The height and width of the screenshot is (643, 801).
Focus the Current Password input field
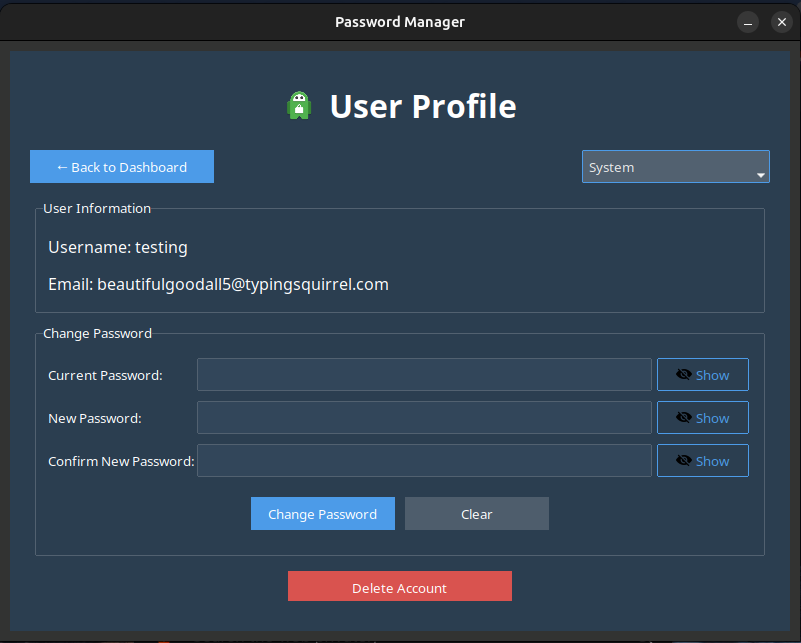(424, 375)
